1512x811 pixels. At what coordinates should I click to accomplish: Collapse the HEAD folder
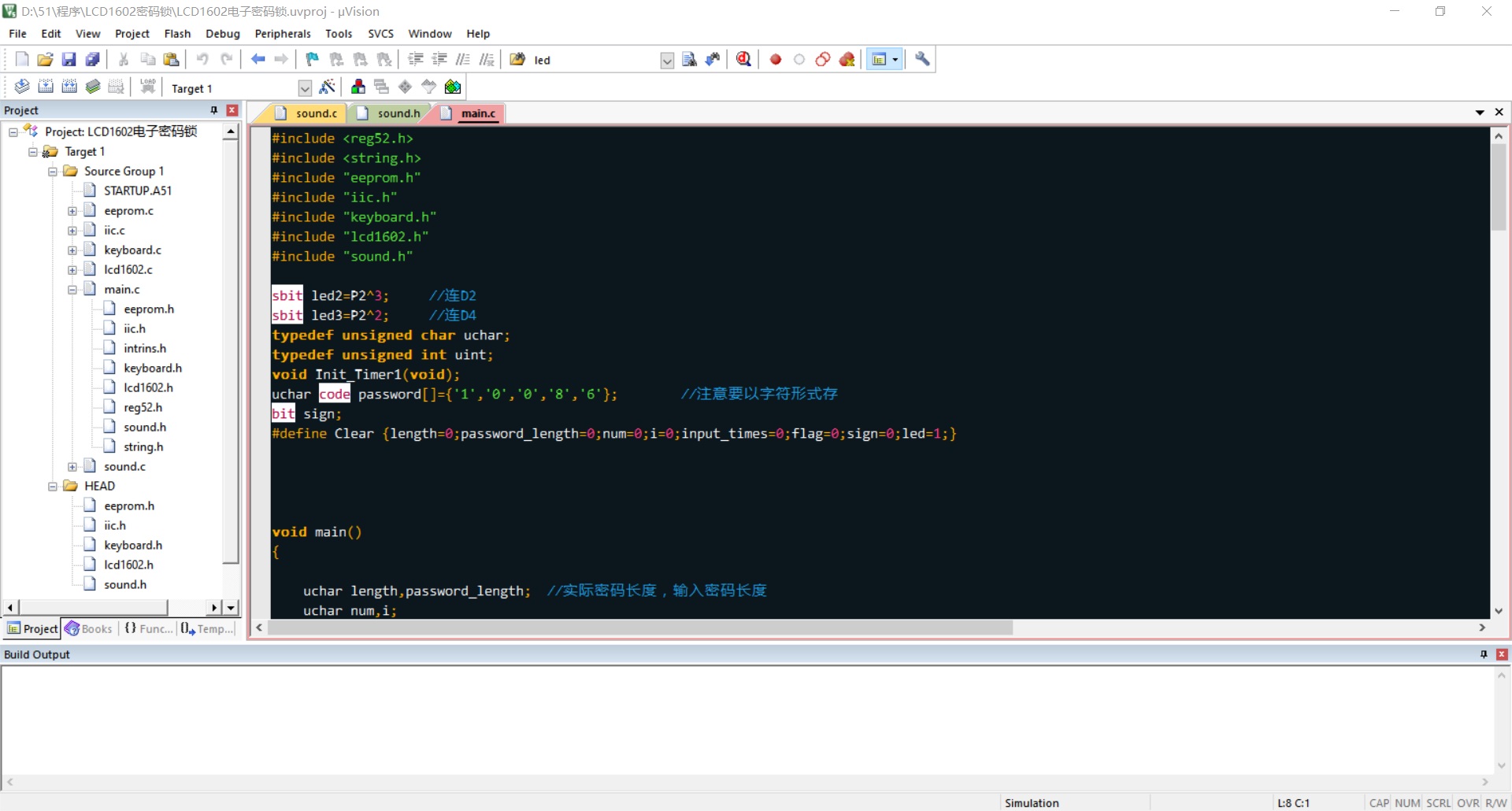(x=53, y=486)
